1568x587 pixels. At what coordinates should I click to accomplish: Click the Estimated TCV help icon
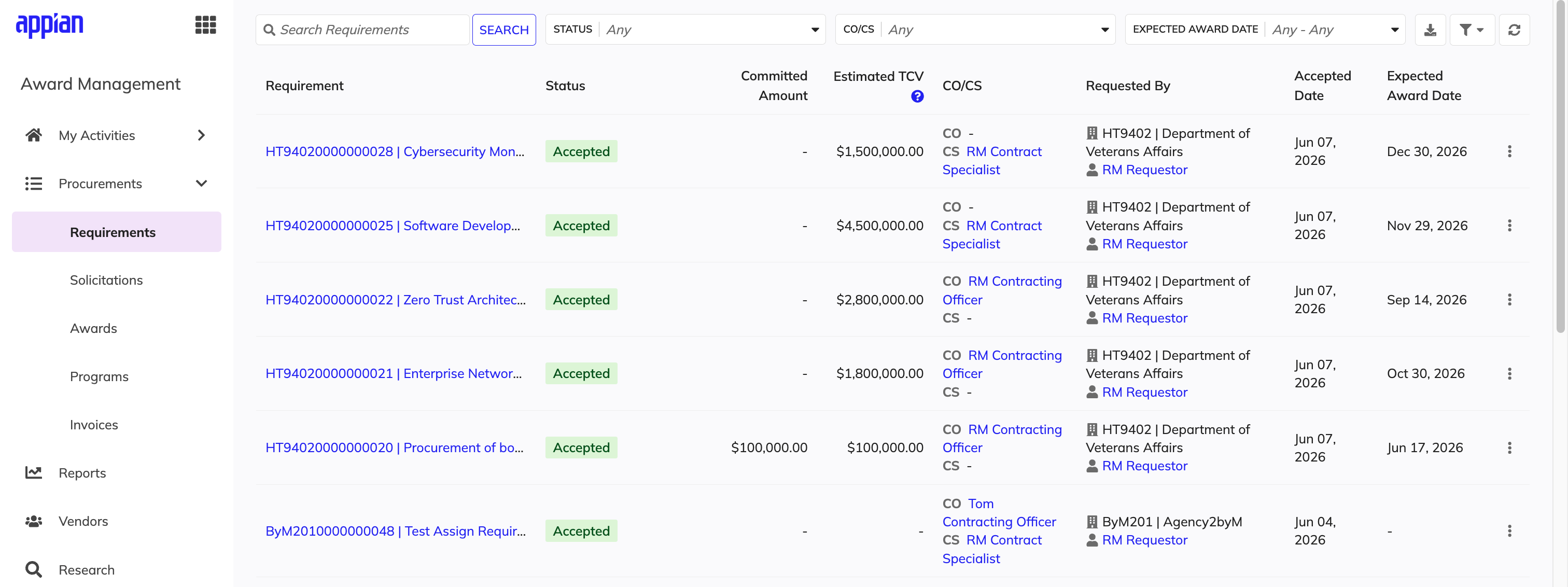[917, 96]
